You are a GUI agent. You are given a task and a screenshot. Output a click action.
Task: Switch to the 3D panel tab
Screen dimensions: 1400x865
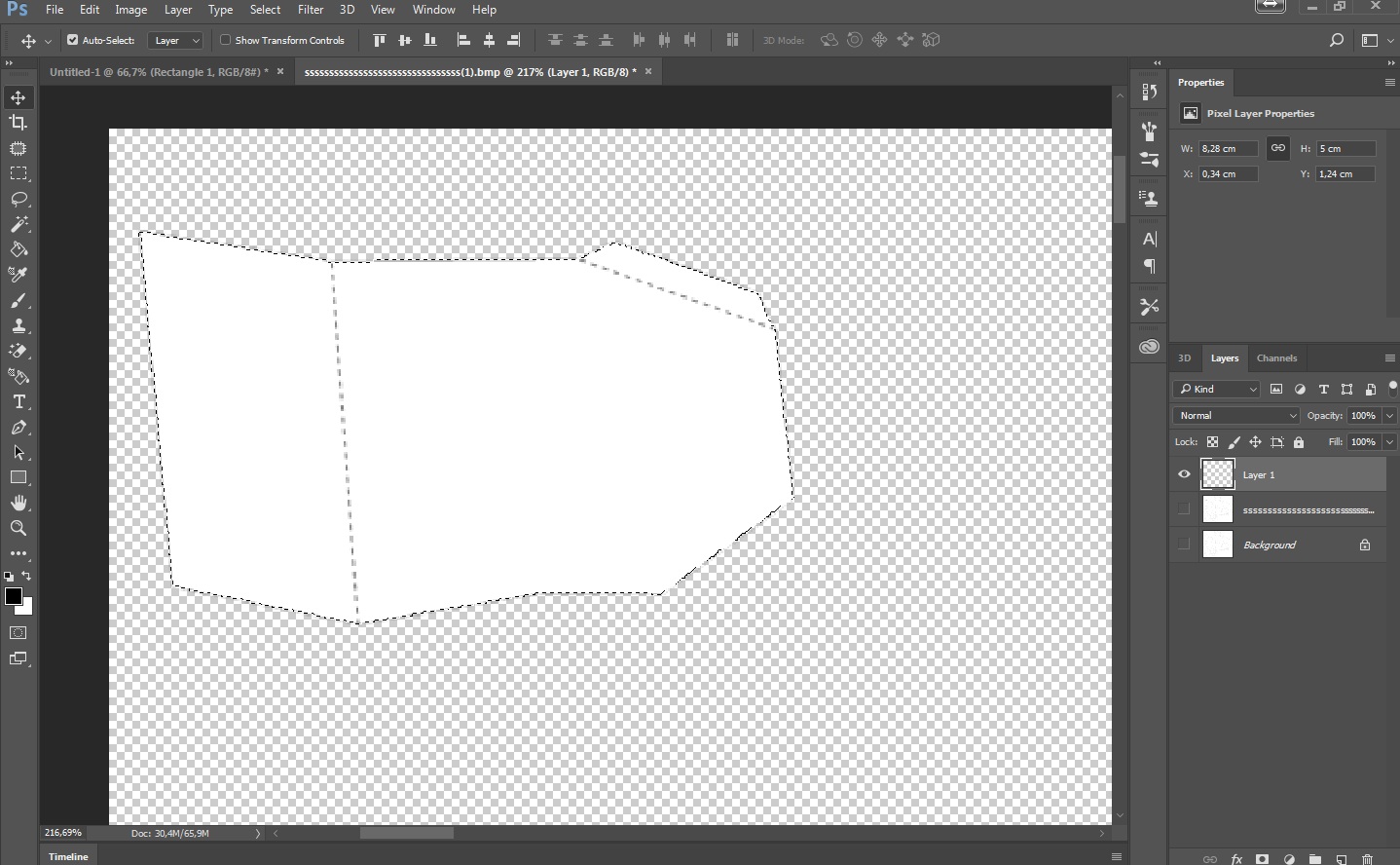click(x=1185, y=357)
